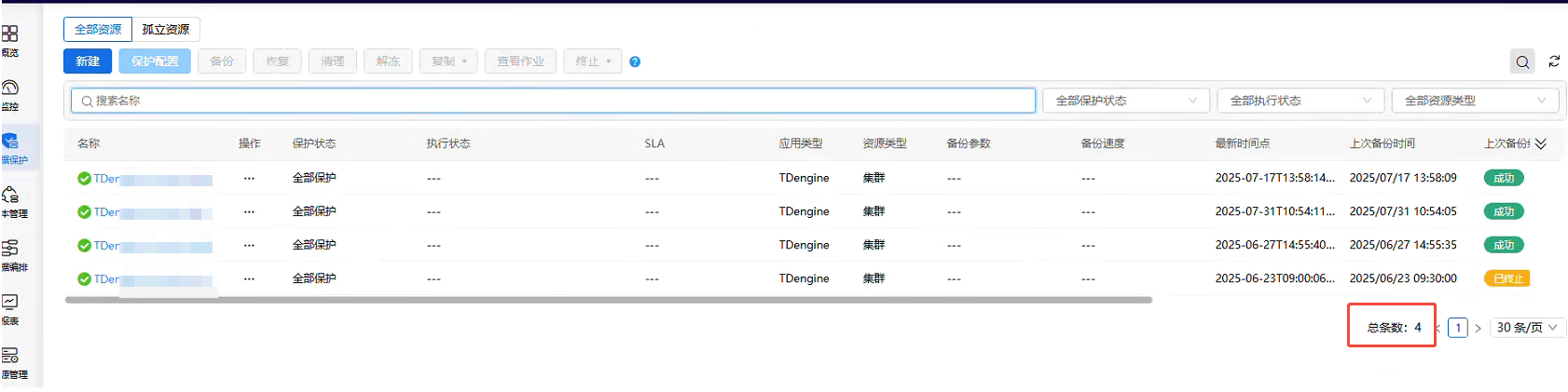The image size is (1568, 392).
Task: Open the 副本管理 sidebar icon
Action: (9, 195)
